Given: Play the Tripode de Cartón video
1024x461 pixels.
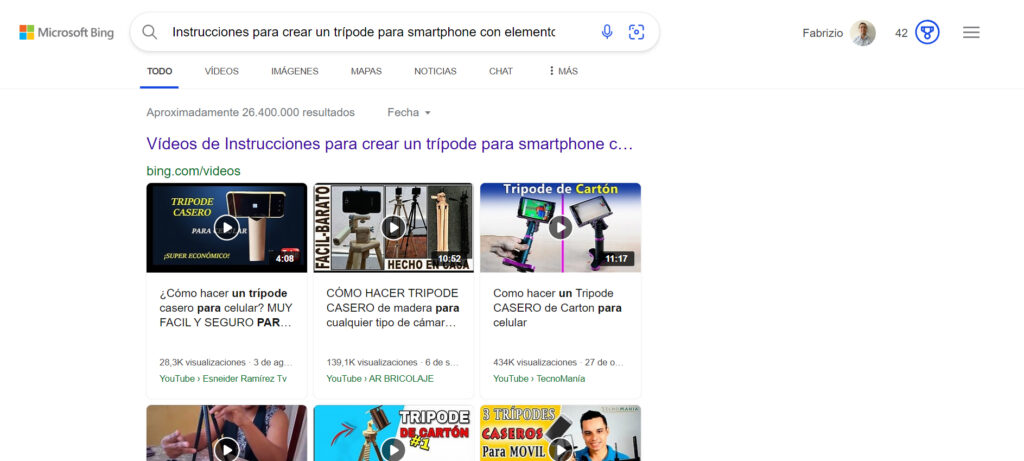Looking at the screenshot, I should click(560, 227).
